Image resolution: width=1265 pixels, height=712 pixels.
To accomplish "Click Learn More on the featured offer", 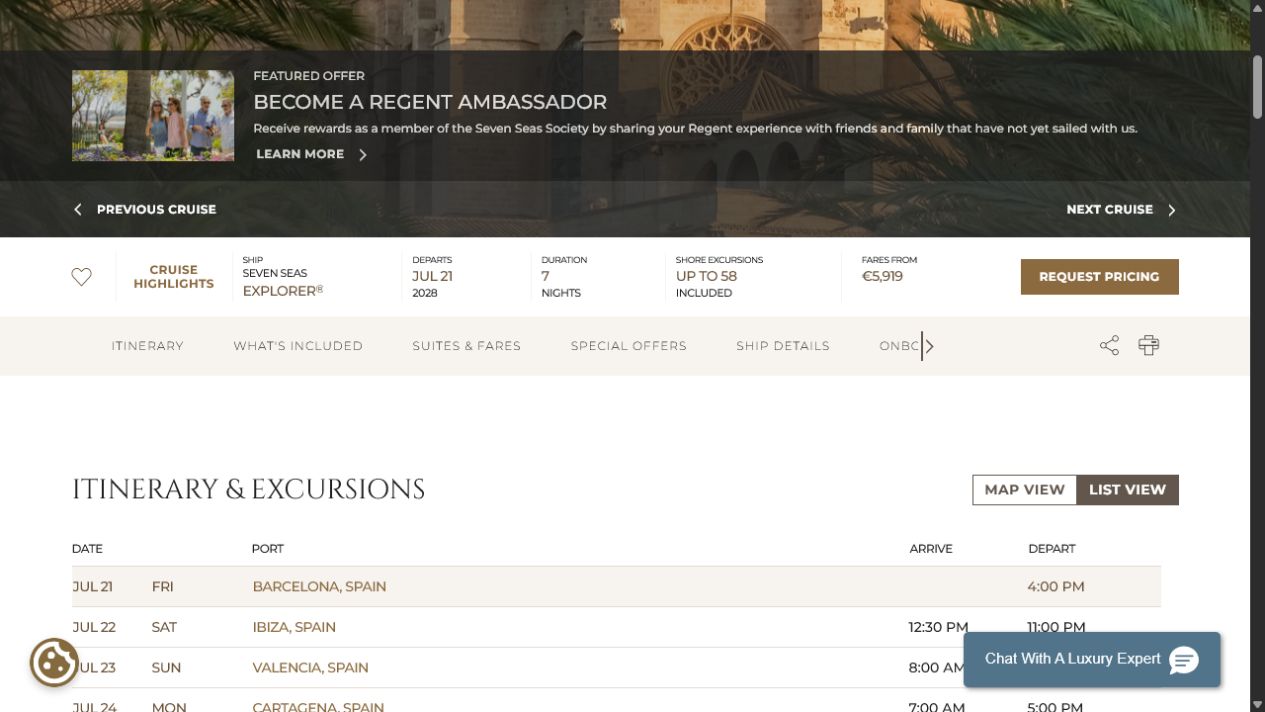I will (x=300, y=154).
